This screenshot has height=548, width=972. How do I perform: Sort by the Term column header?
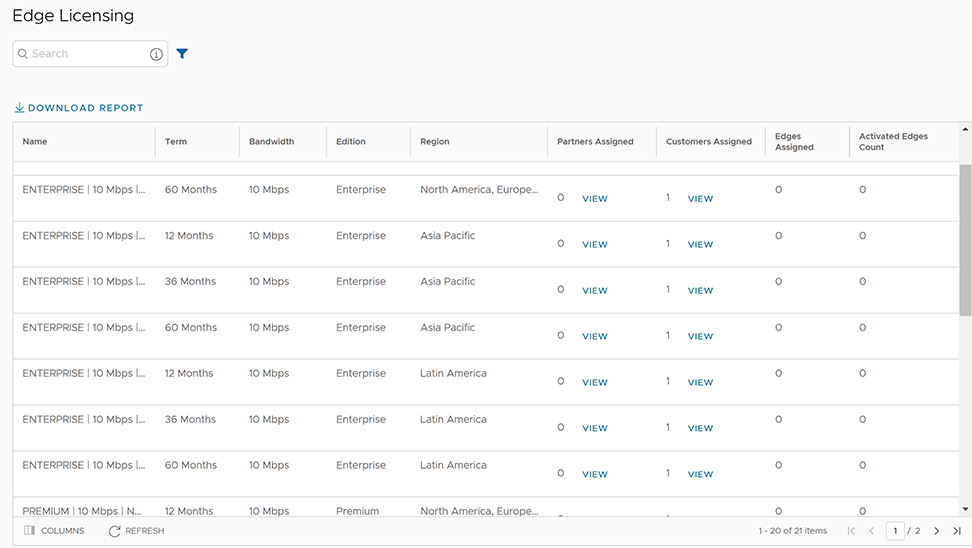click(176, 142)
